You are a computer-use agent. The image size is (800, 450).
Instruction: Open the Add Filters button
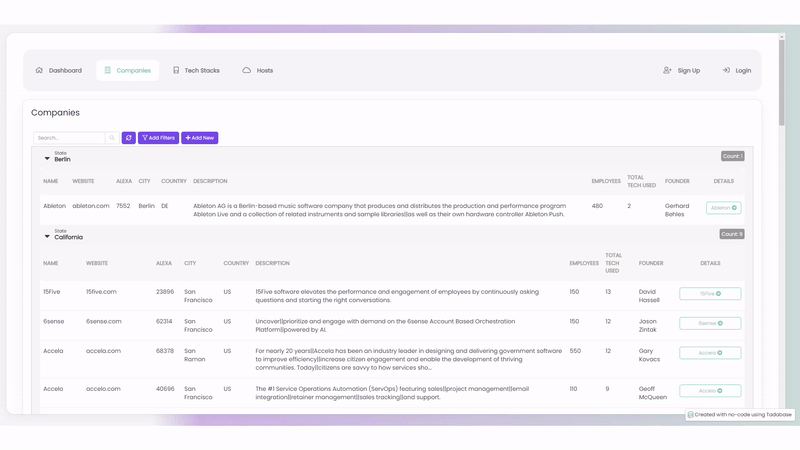tap(158, 138)
